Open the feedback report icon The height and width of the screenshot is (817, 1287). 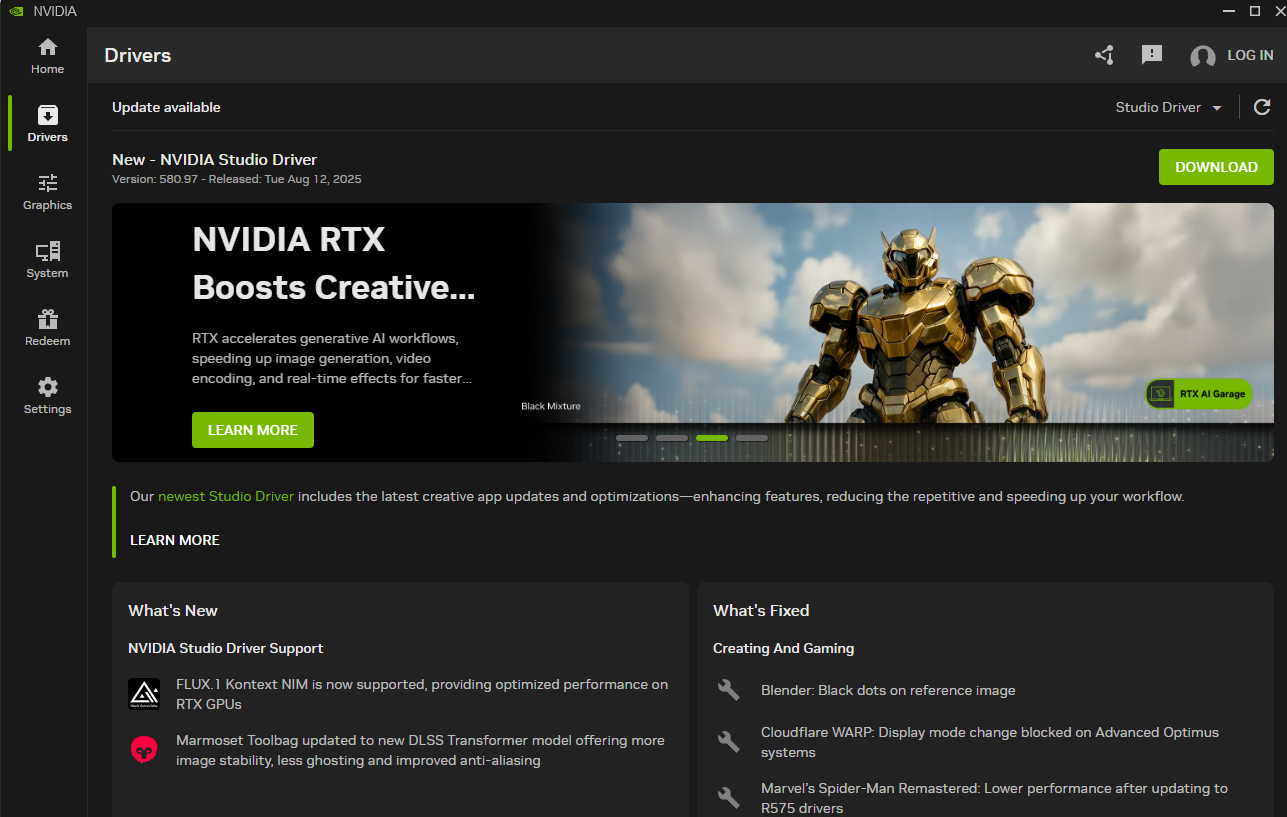pos(1151,55)
